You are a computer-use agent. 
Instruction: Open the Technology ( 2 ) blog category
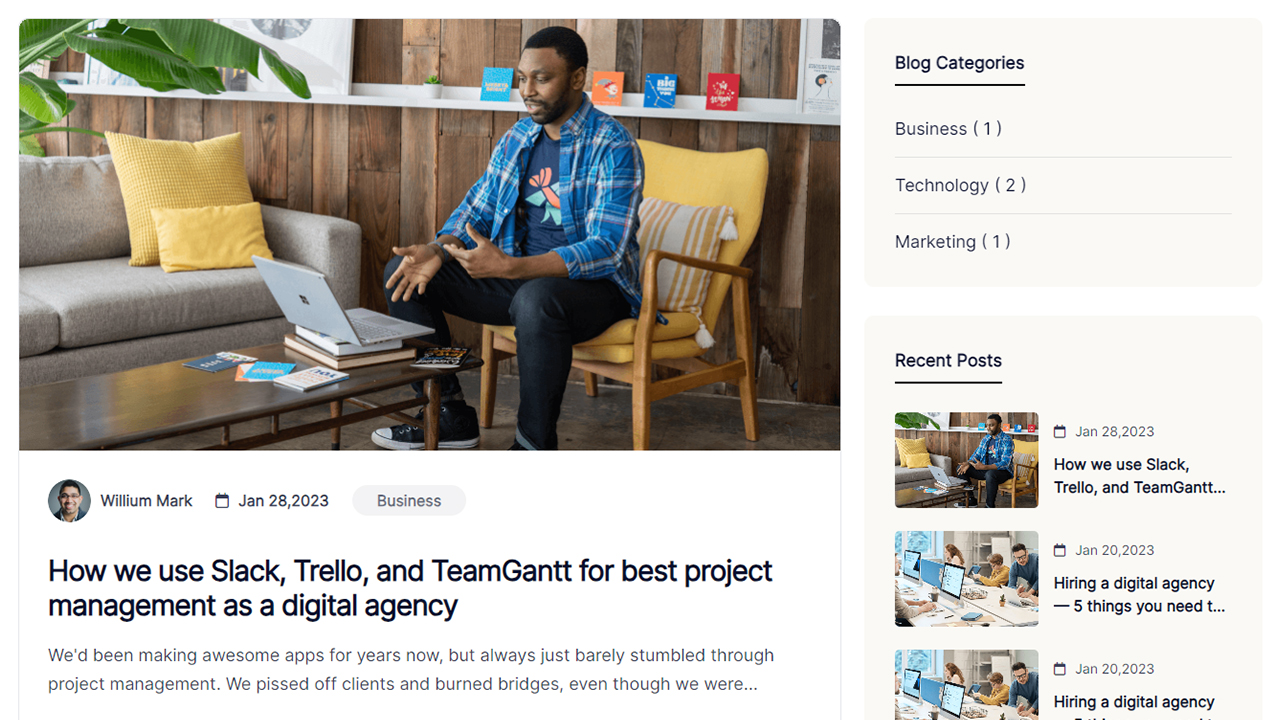coord(960,185)
